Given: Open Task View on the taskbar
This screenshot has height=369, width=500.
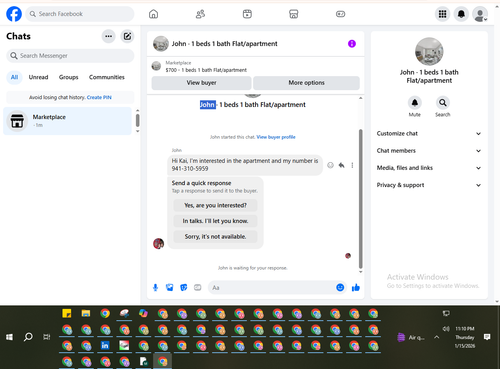Looking at the screenshot, I should (47, 337).
